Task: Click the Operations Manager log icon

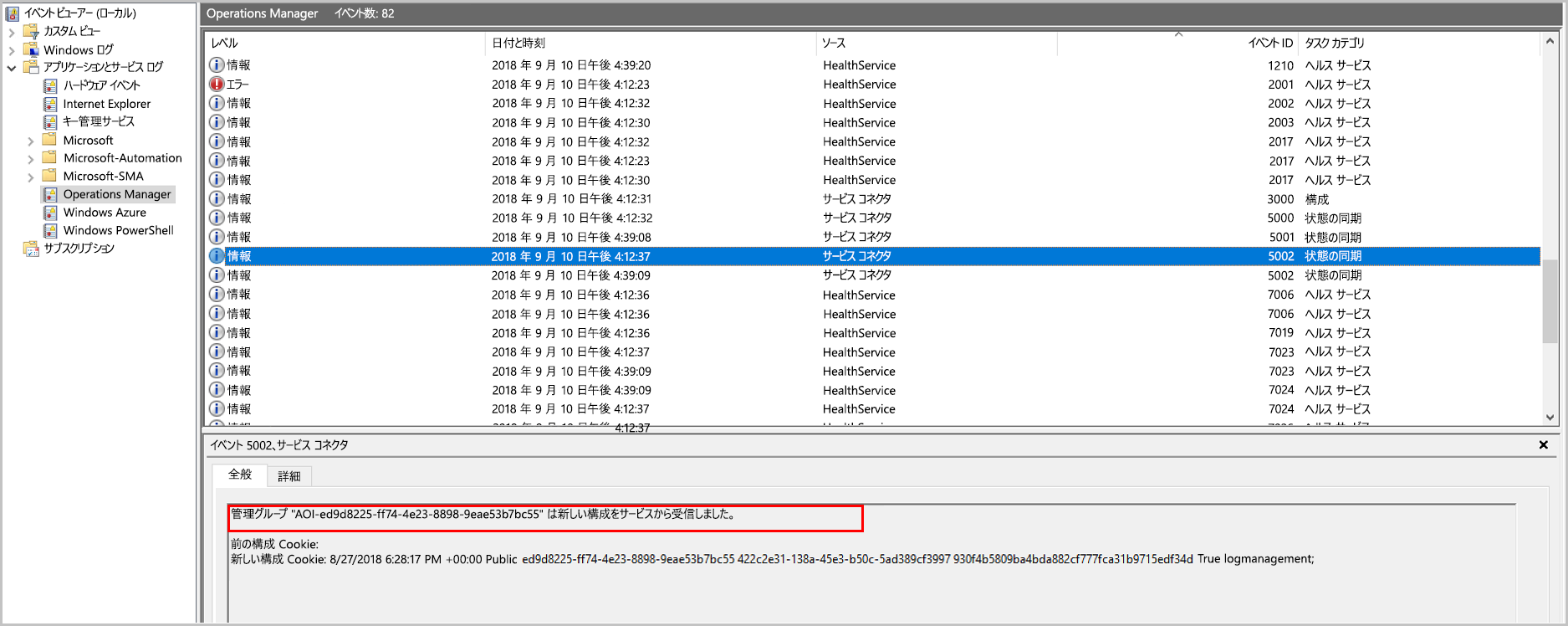Action: tap(50, 194)
